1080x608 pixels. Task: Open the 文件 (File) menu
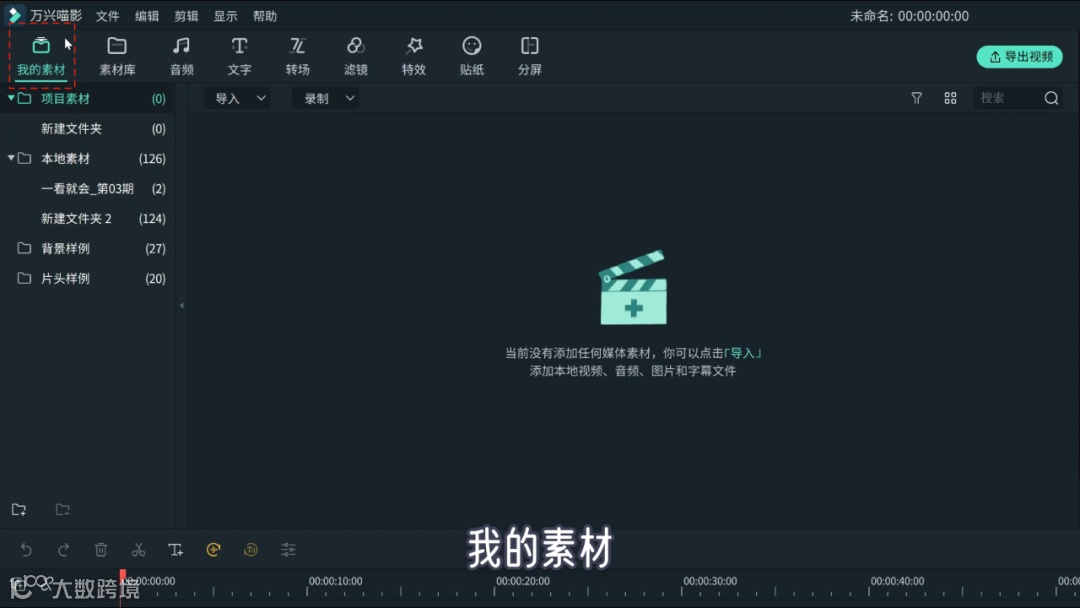[107, 15]
